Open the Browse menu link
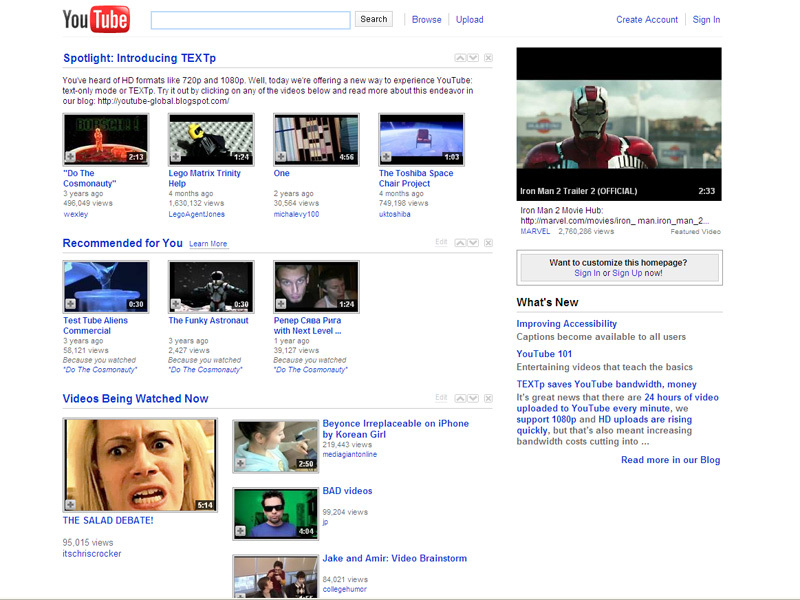 pyautogui.click(x=427, y=19)
